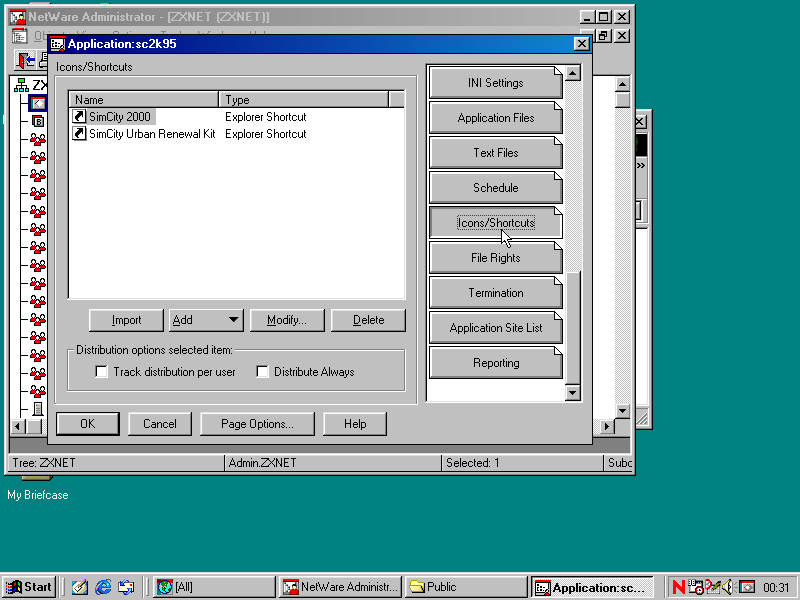
Task: Open the File Rights page
Action: pyautogui.click(x=495, y=258)
